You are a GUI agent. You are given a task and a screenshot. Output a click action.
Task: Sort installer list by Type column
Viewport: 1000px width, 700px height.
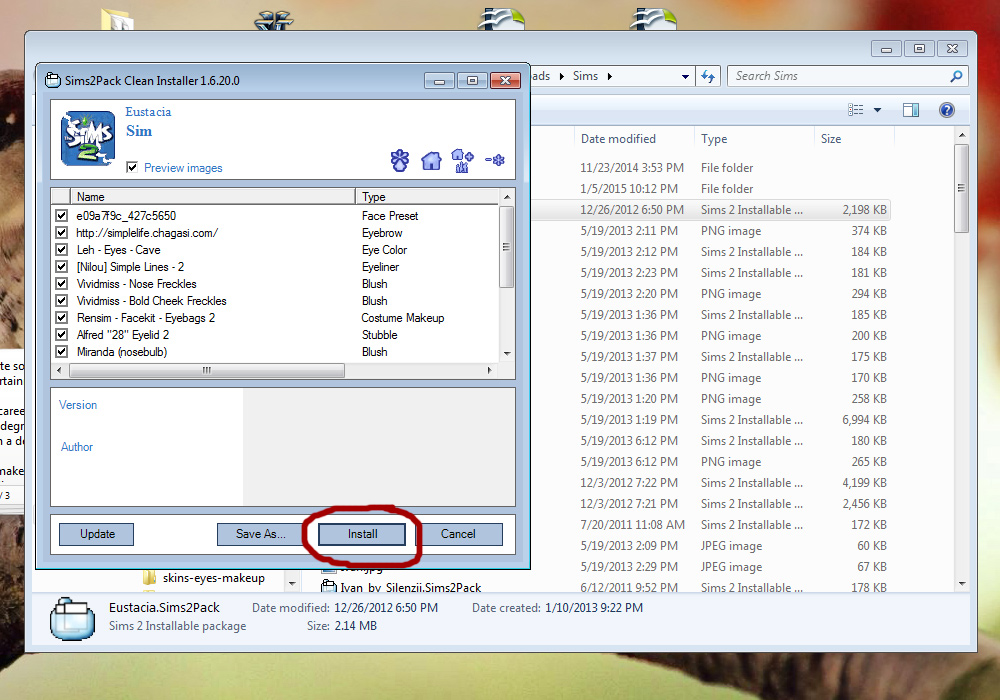click(427, 196)
